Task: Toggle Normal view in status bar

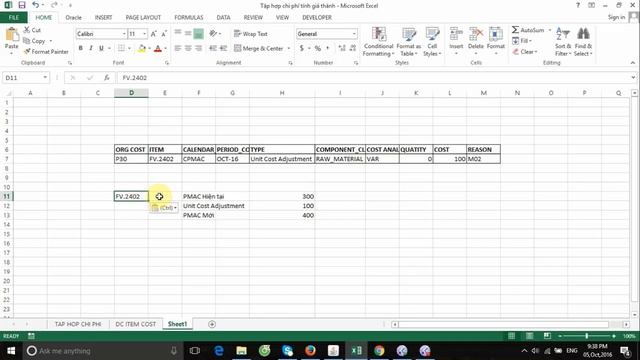Action: 511,336
